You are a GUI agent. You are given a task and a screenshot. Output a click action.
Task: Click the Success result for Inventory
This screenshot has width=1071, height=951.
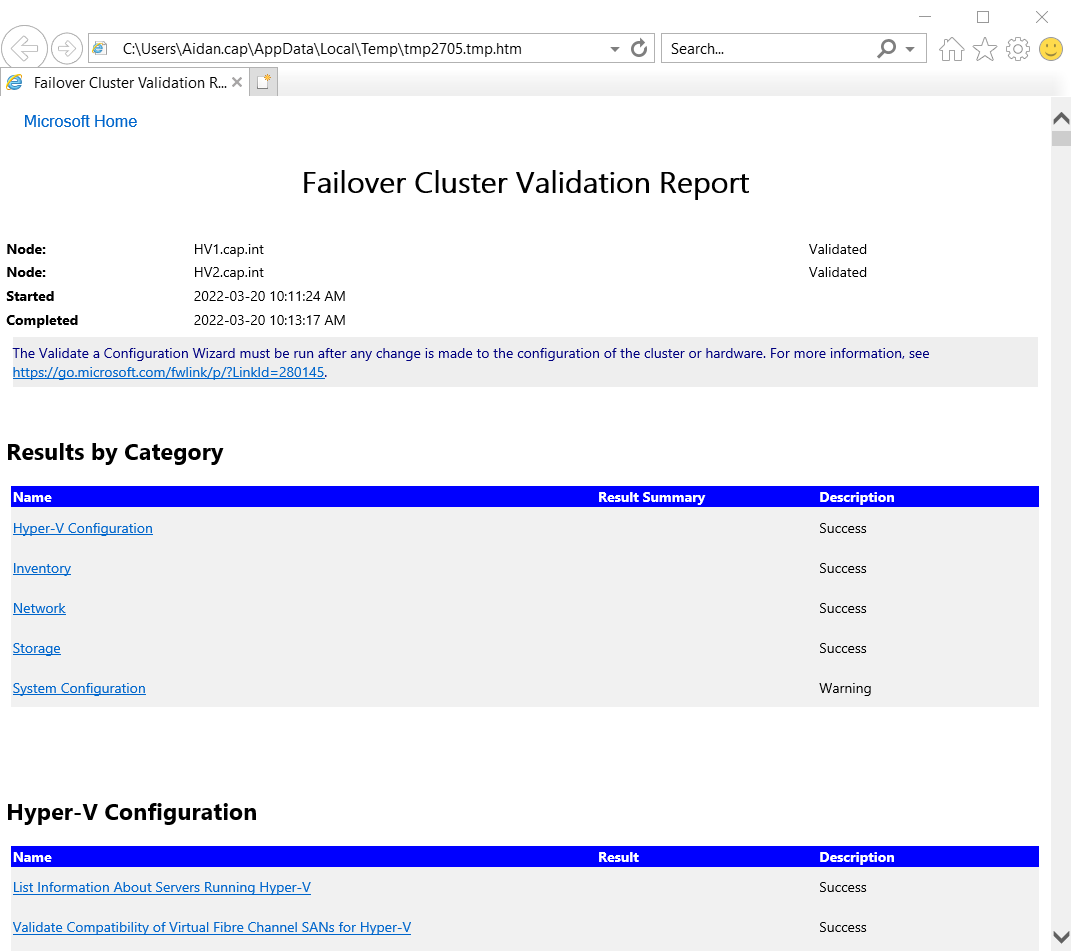843,568
